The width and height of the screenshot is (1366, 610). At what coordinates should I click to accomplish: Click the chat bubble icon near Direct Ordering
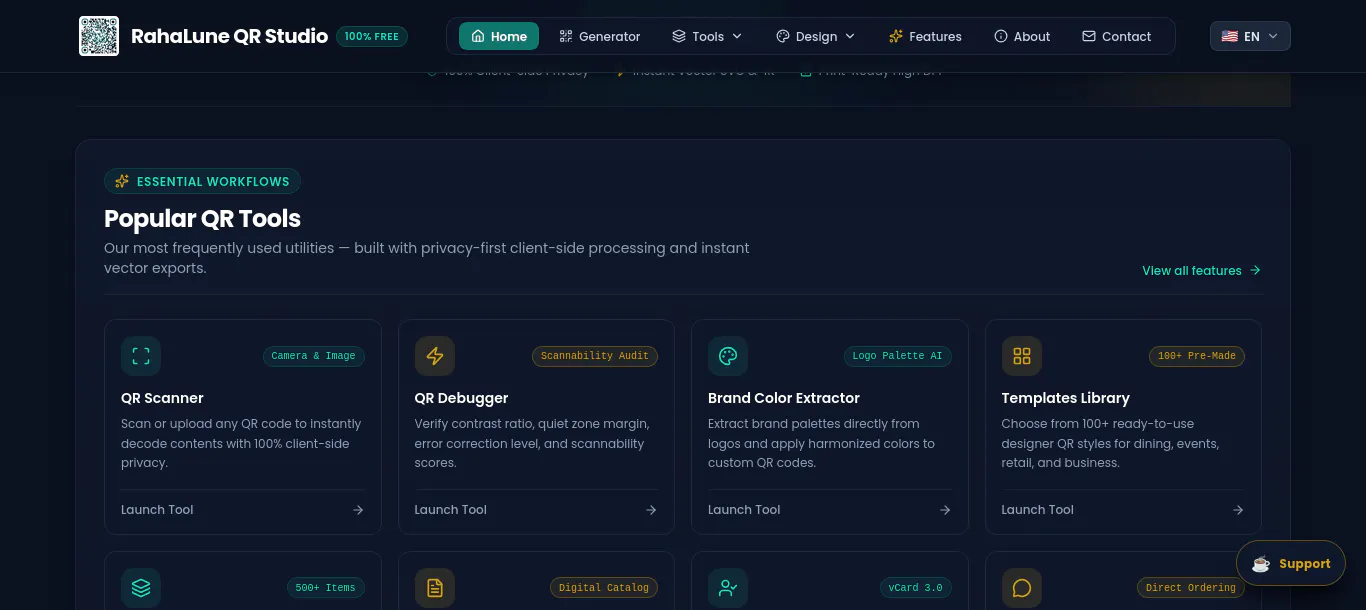(1022, 588)
